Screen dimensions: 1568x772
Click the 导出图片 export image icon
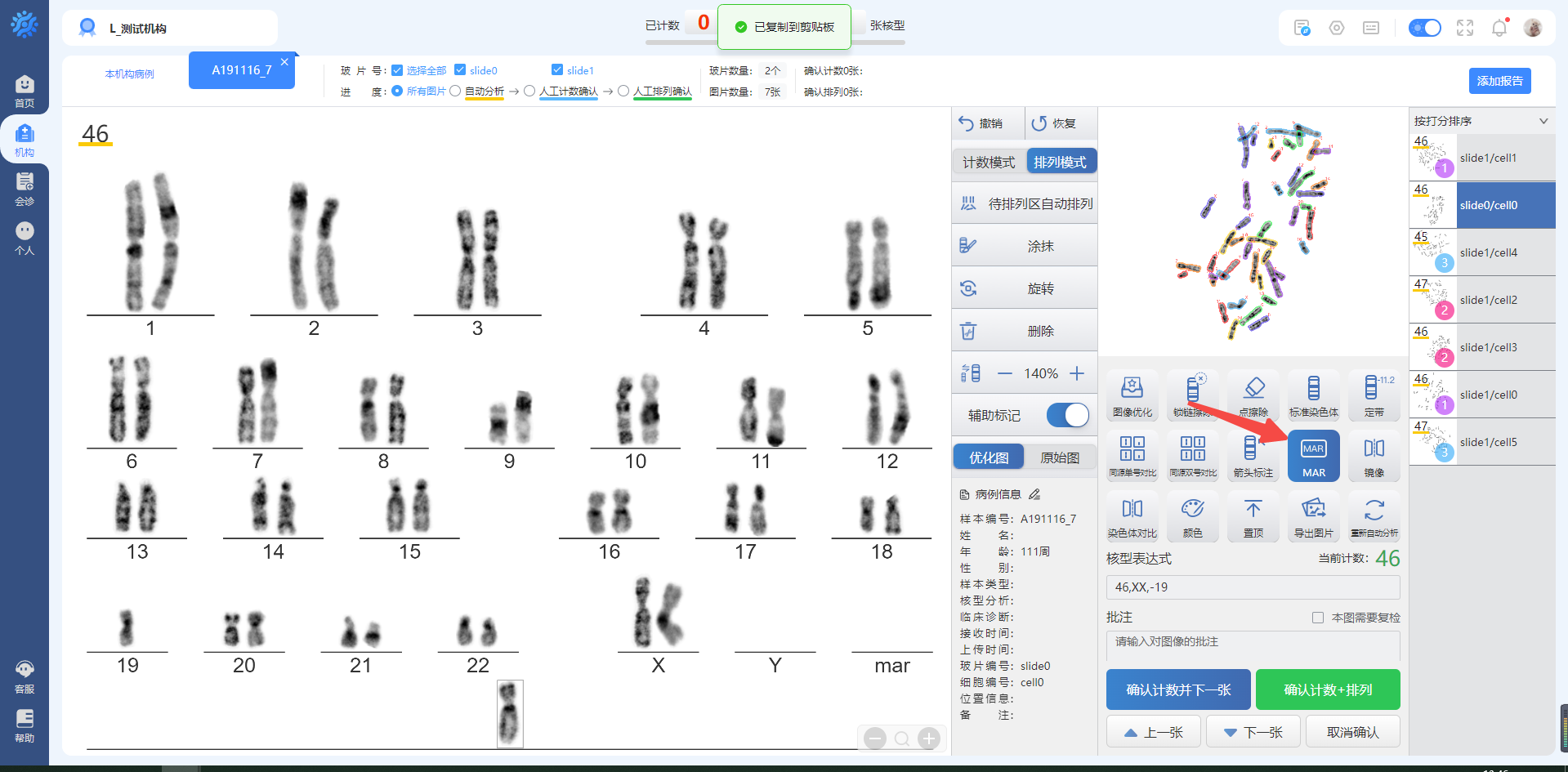[x=1313, y=516]
